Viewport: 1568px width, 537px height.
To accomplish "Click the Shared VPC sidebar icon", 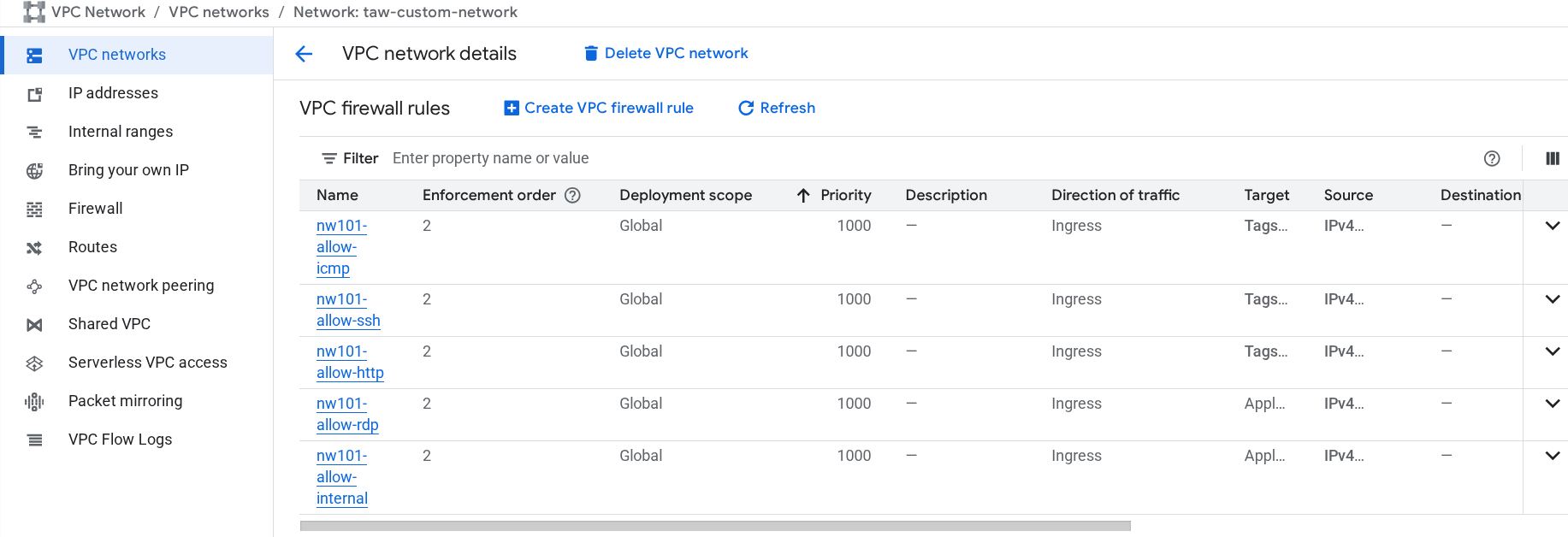I will [34, 325].
